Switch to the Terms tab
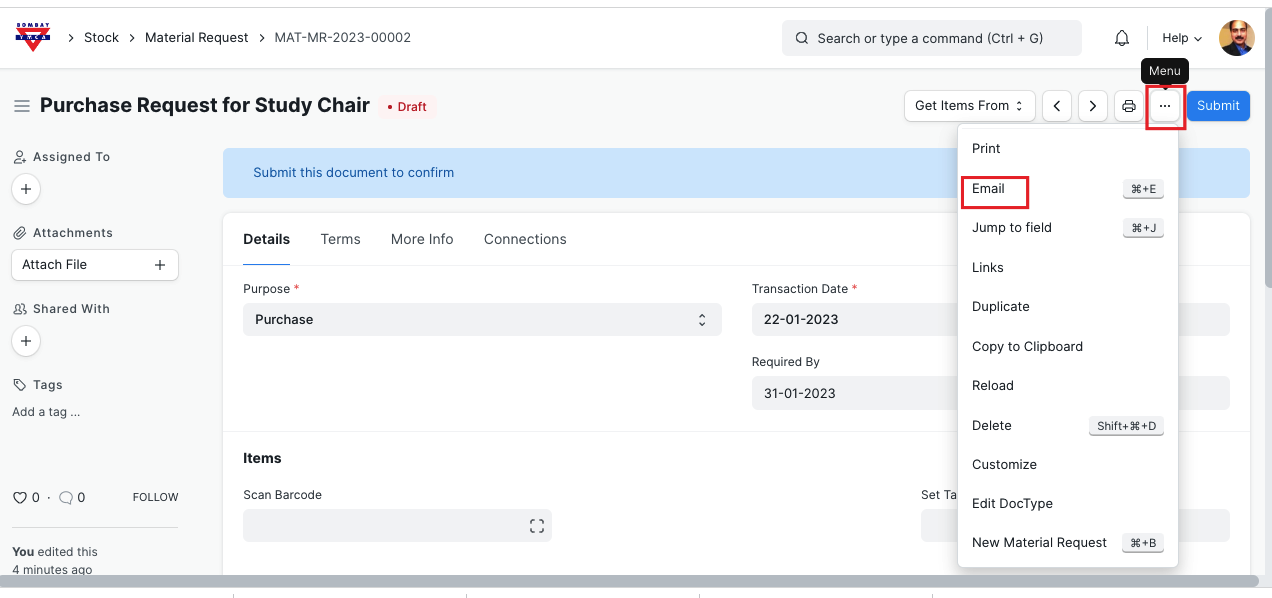 pos(340,239)
